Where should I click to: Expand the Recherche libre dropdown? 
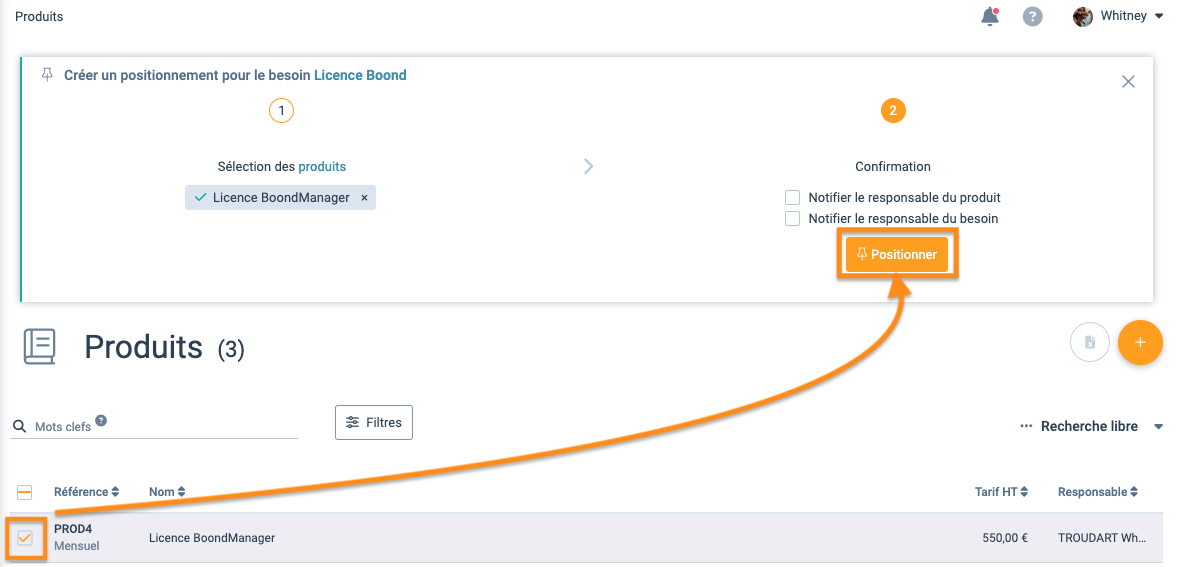point(1159,427)
